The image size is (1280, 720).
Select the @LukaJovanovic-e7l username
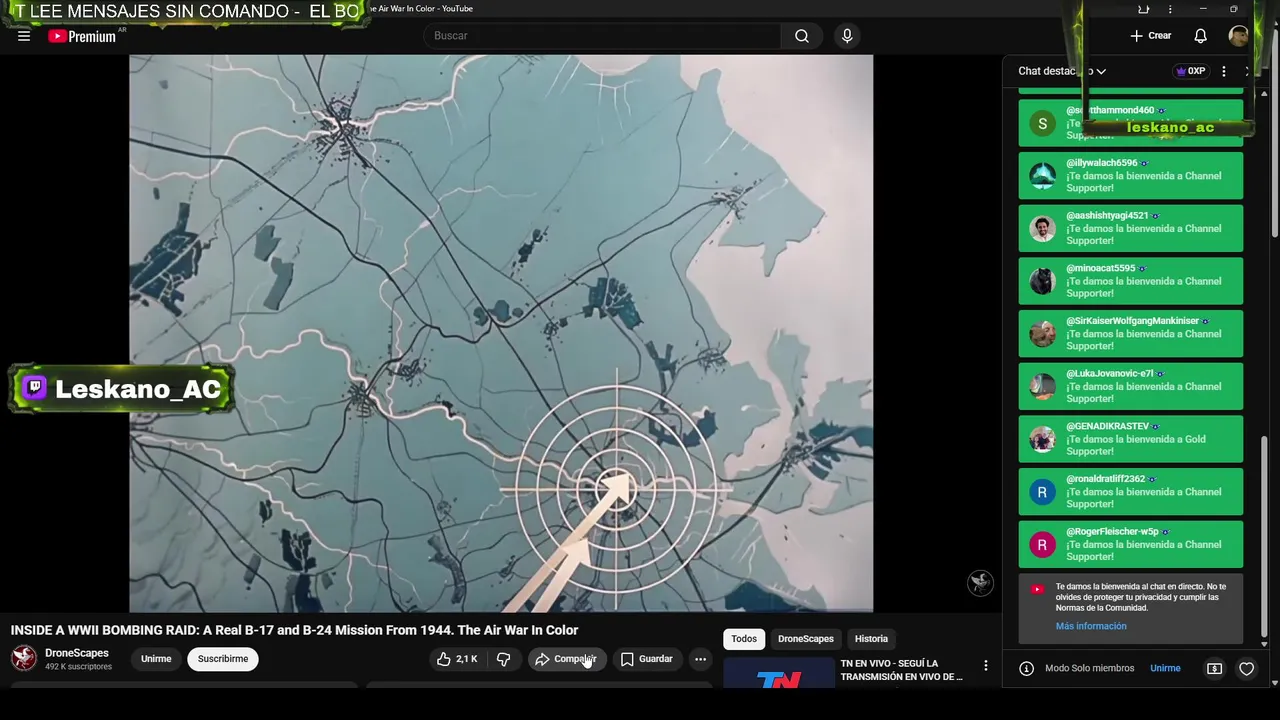click(x=1109, y=373)
